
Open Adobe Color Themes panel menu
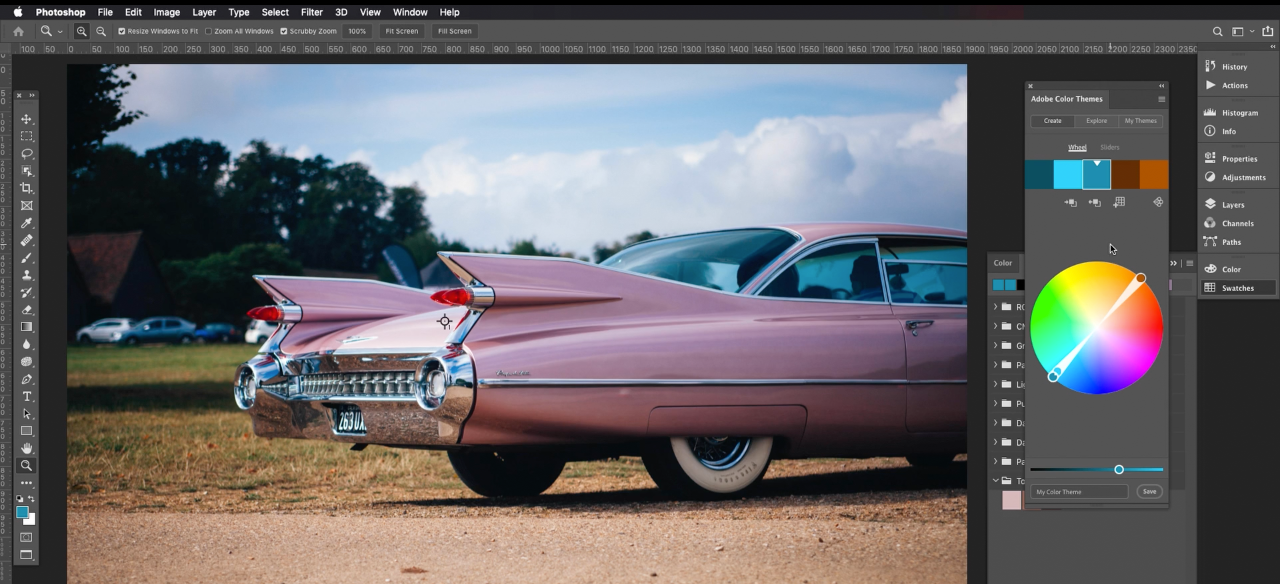(x=1161, y=99)
